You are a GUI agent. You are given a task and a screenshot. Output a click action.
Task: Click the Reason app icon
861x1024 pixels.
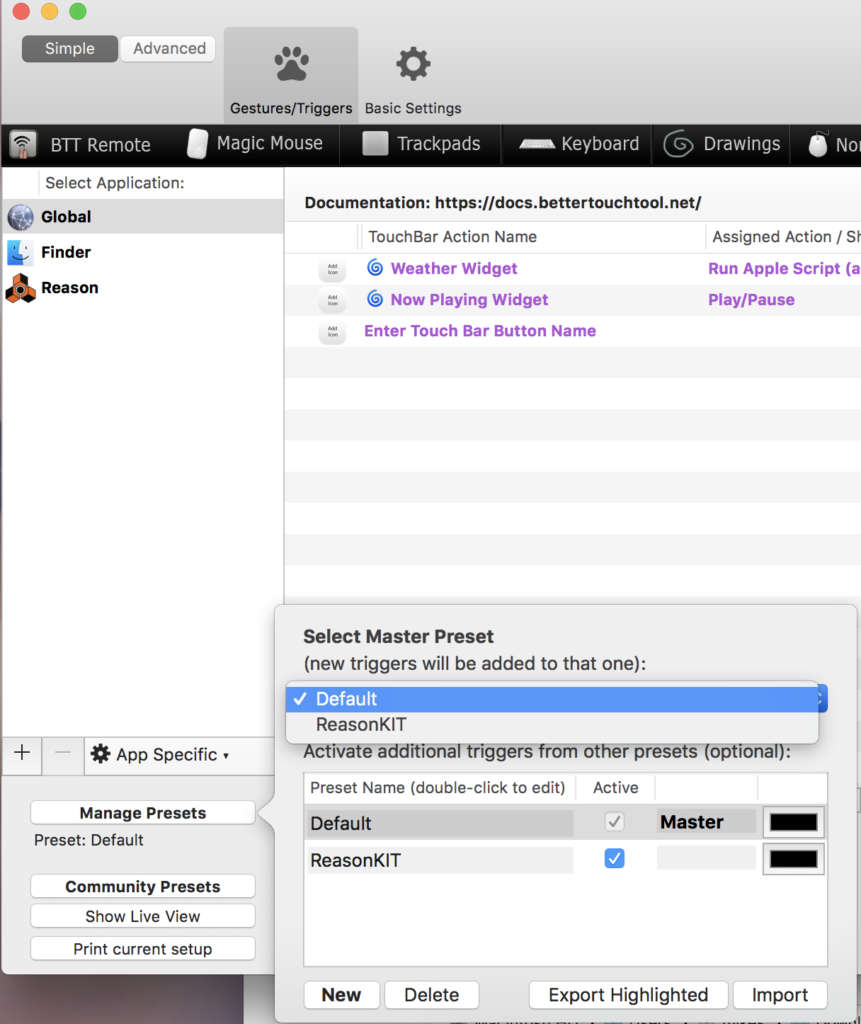[20, 288]
